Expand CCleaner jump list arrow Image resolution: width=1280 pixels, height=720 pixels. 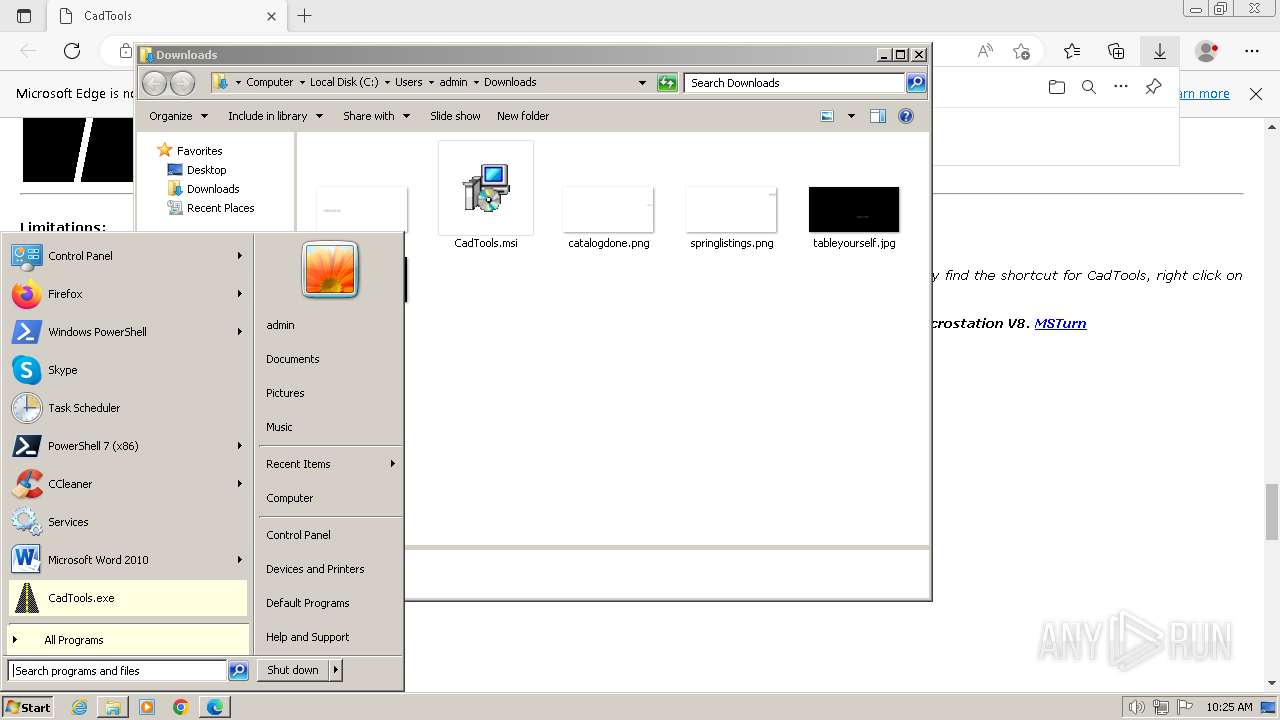pos(240,484)
